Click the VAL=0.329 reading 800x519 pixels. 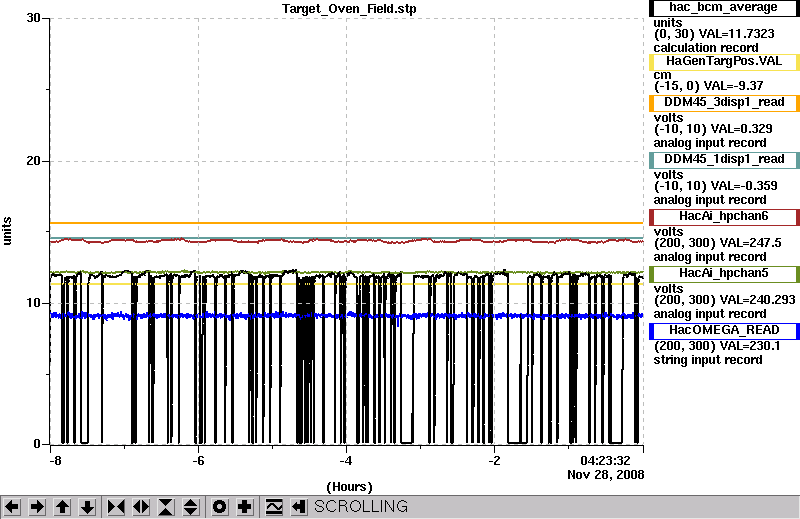[x=741, y=129]
